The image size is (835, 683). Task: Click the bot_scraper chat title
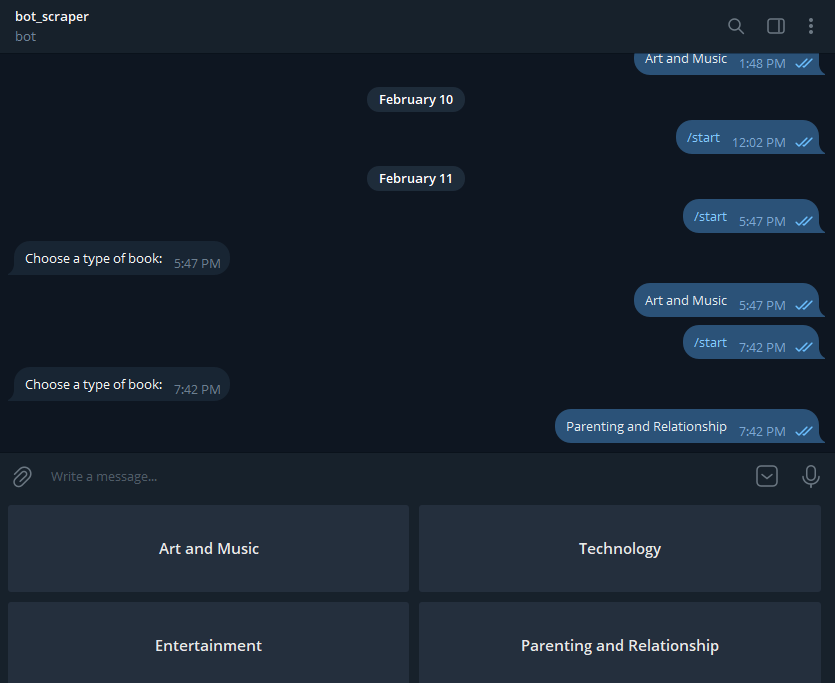click(x=51, y=16)
